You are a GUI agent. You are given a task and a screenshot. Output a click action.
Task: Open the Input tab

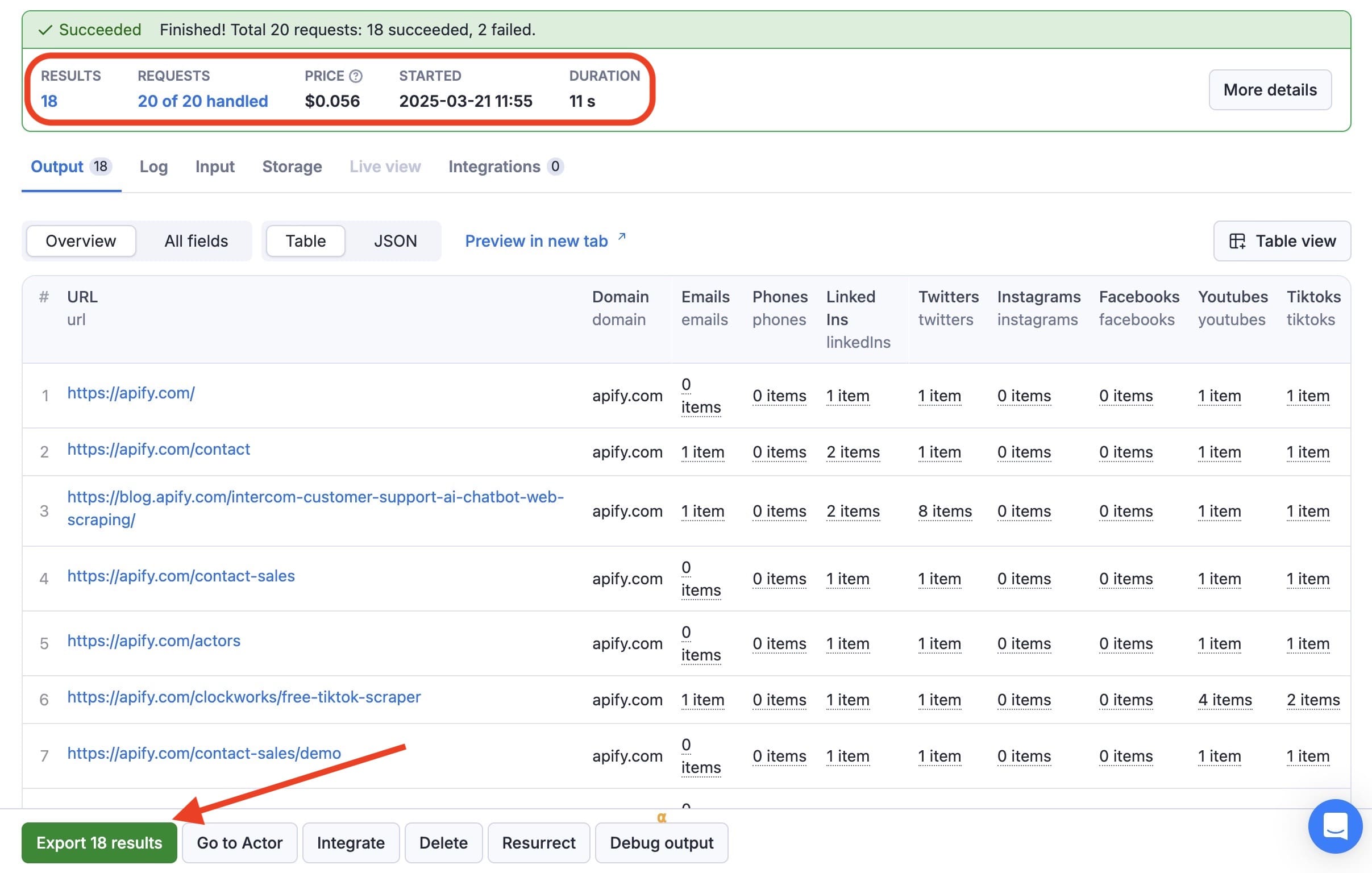pyautogui.click(x=214, y=167)
